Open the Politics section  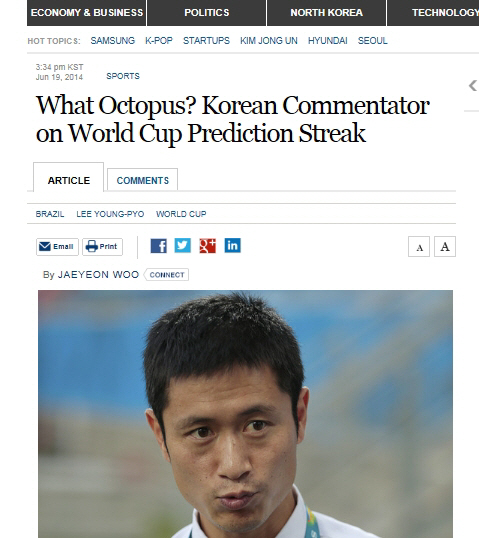[x=207, y=13]
